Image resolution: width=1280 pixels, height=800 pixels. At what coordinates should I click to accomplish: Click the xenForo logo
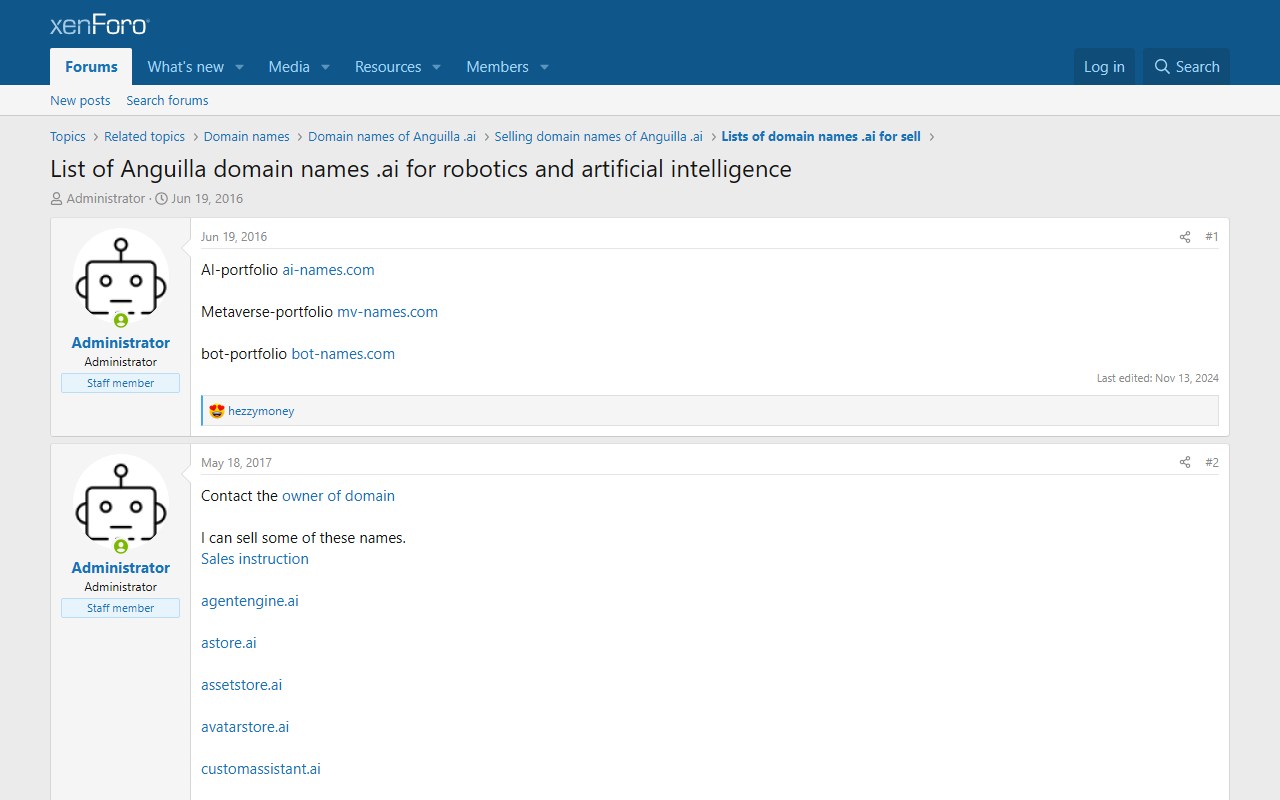[x=100, y=25]
